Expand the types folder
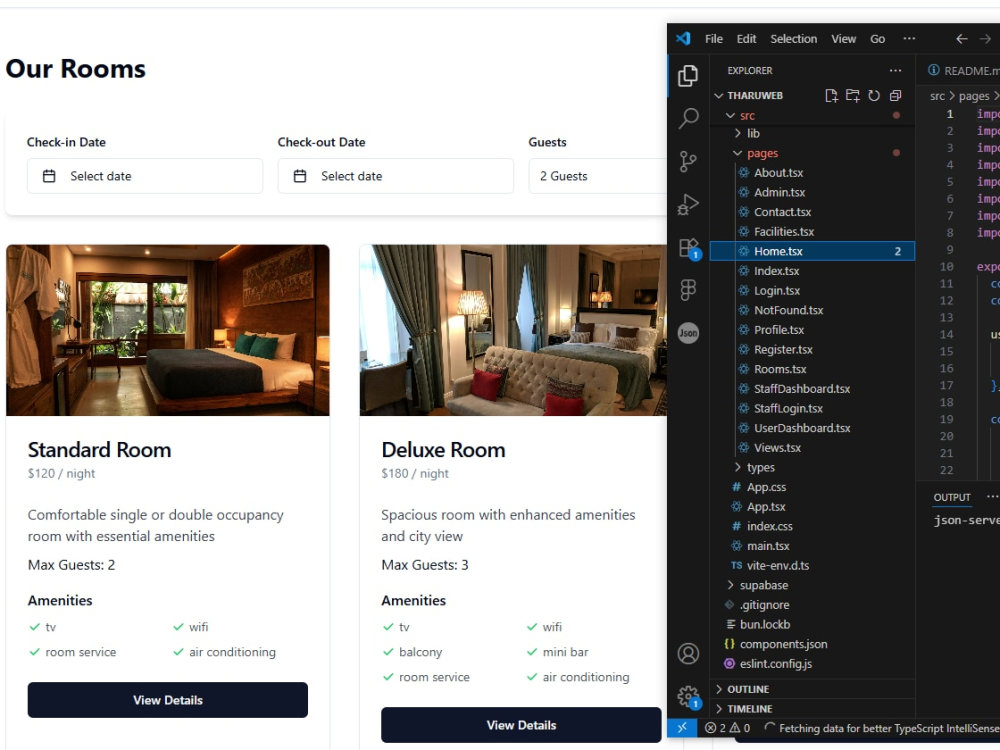1000x750 pixels. coord(760,467)
